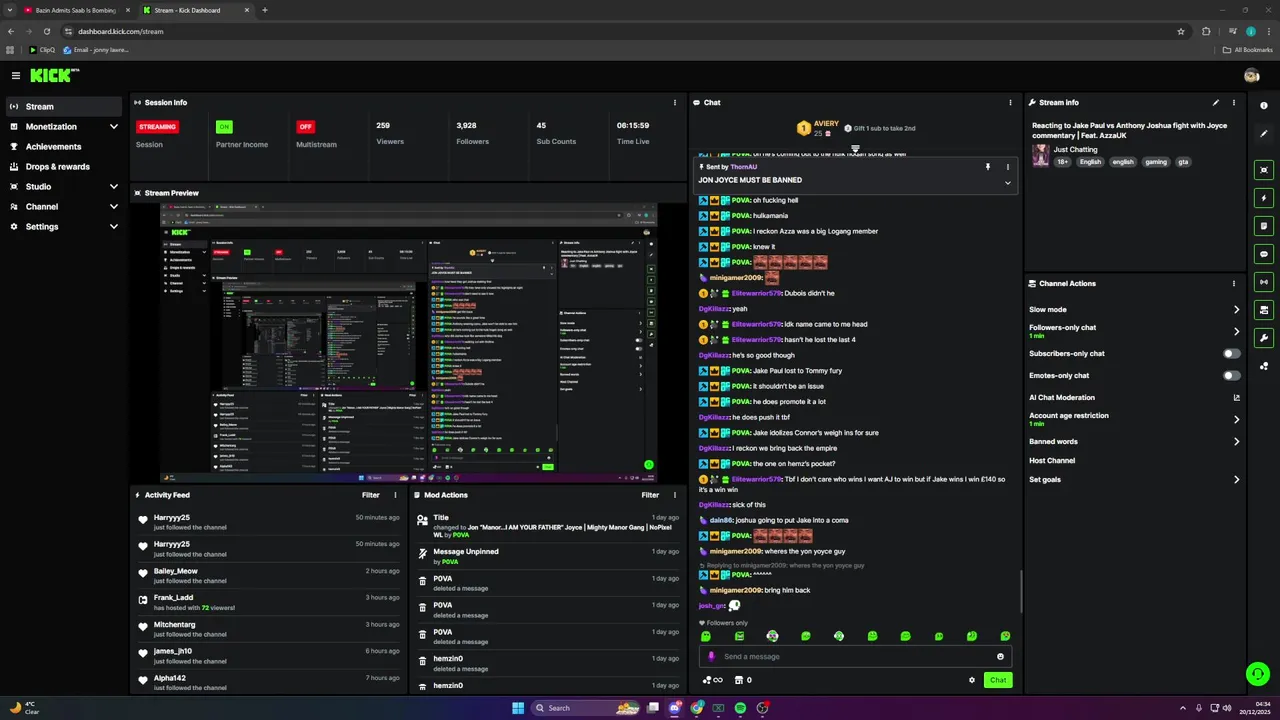Open the Chat panel three-dot menu

1010,102
